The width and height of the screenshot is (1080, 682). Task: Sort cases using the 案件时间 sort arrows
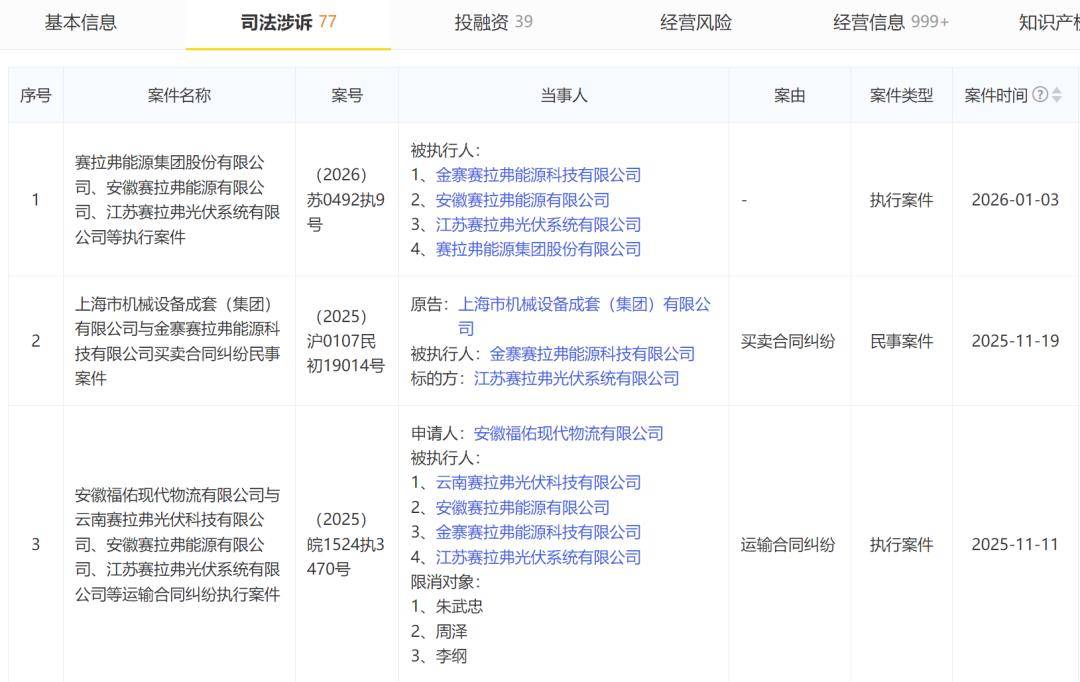tap(1057, 95)
